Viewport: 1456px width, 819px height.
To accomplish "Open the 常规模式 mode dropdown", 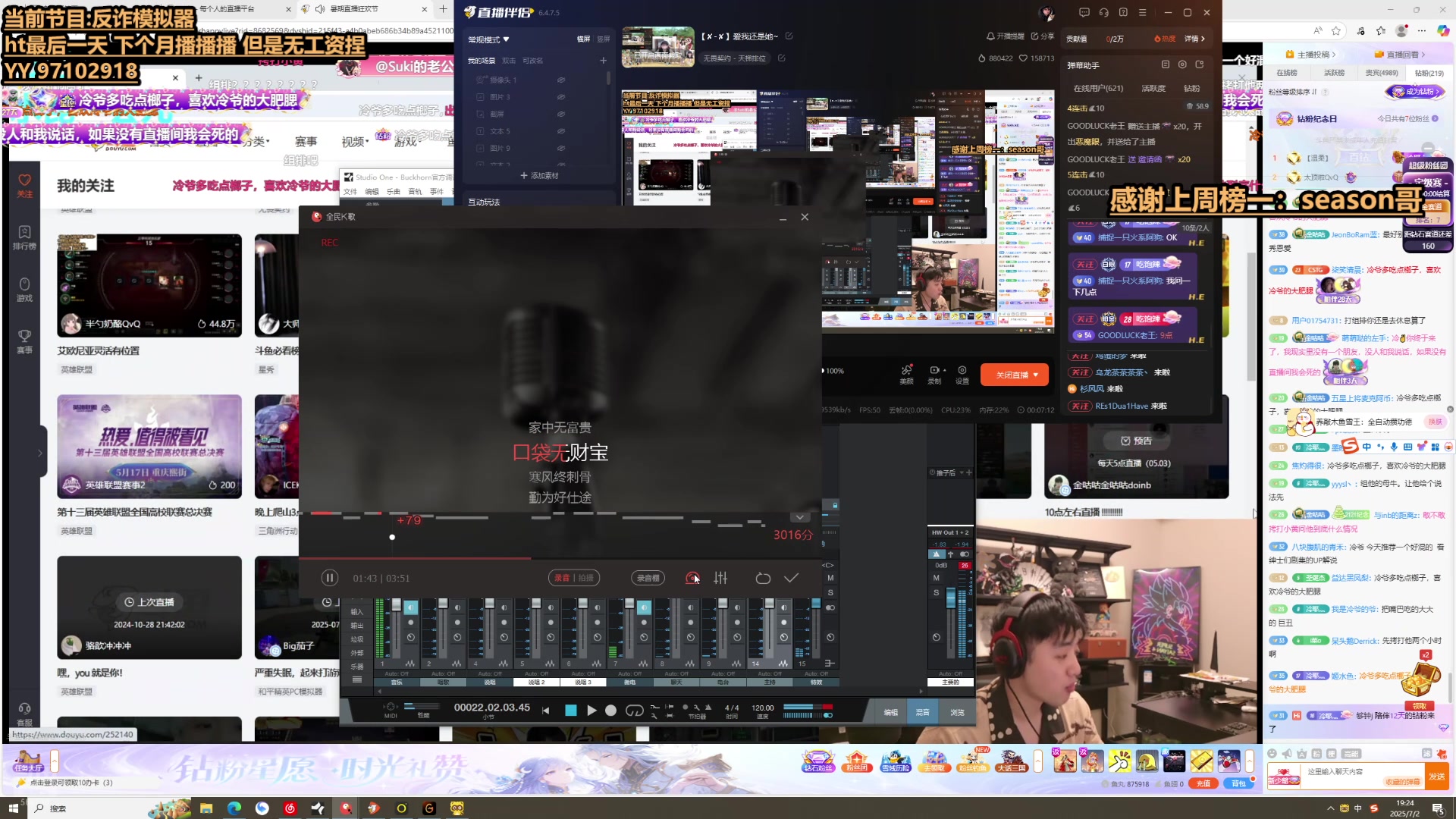I will 488,39.
